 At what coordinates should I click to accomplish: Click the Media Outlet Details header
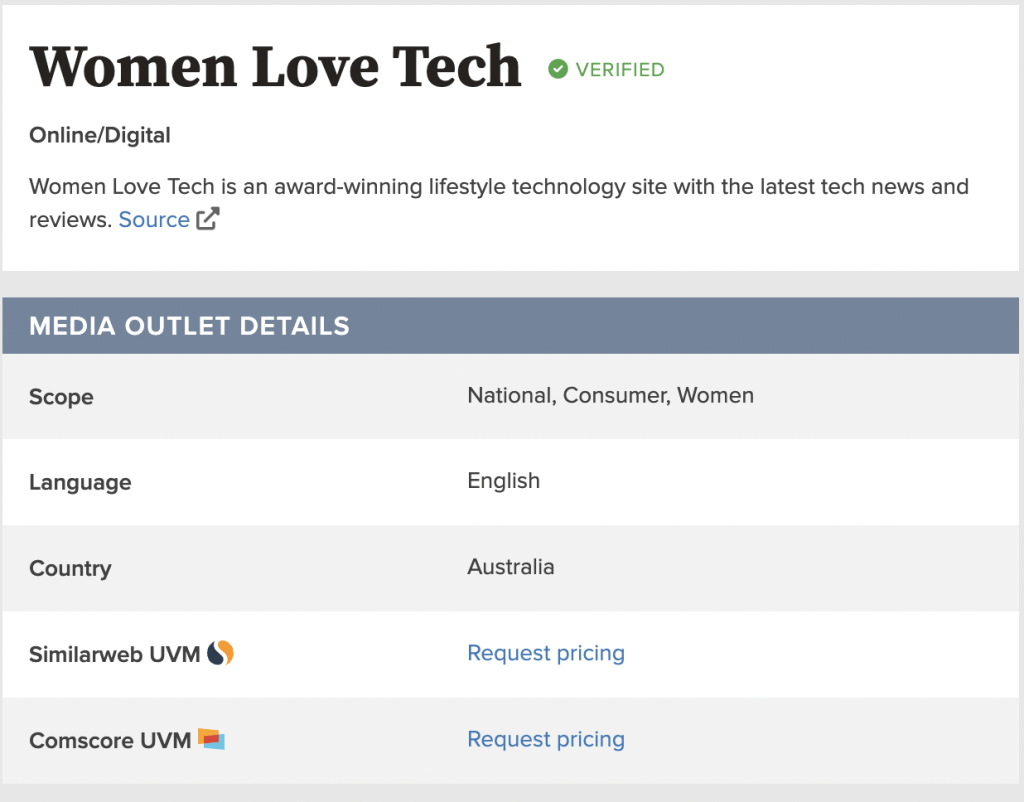tap(190, 326)
